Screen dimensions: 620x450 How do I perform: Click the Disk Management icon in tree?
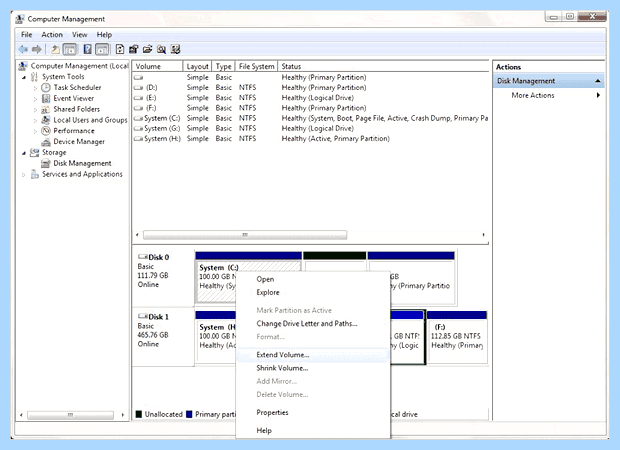tap(46, 163)
